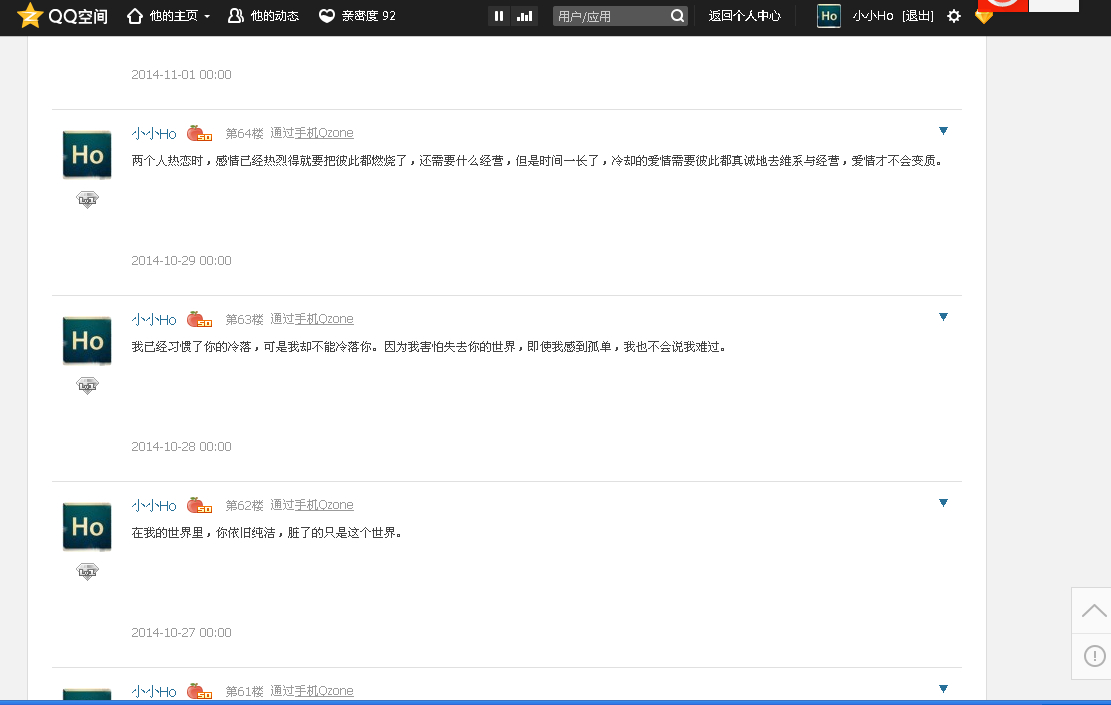Click the tomato badge on floor 63 post
Image resolution: width=1111 pixels, height=705 pixels.
pos(199,320)
